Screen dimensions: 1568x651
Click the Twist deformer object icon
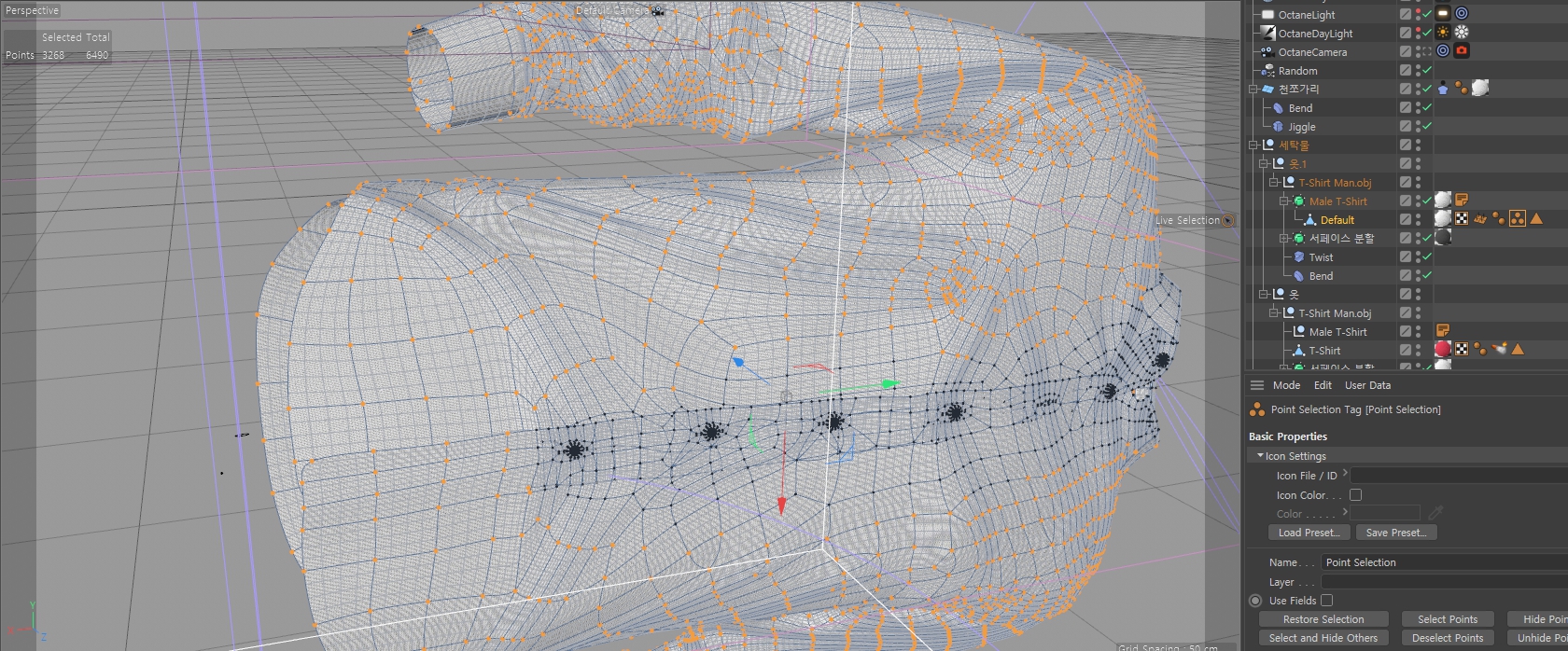point(1298,256)
